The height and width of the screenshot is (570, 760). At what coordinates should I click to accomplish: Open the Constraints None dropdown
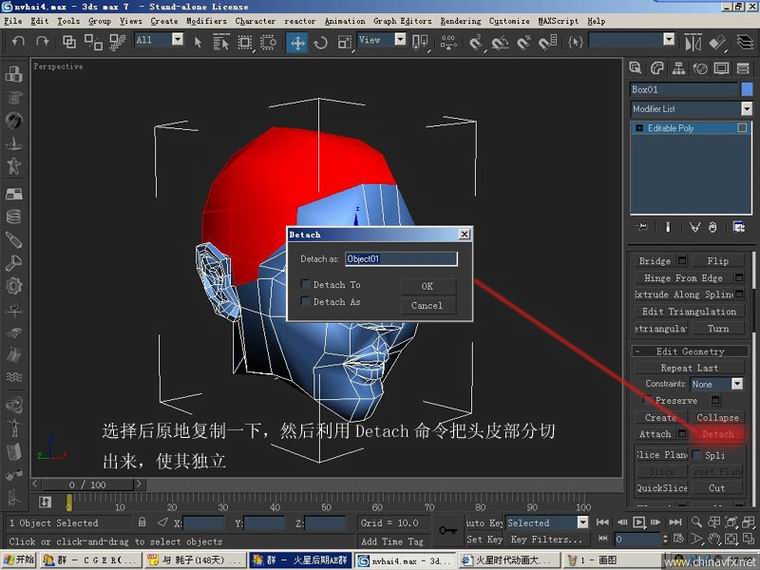pos(737,384)
